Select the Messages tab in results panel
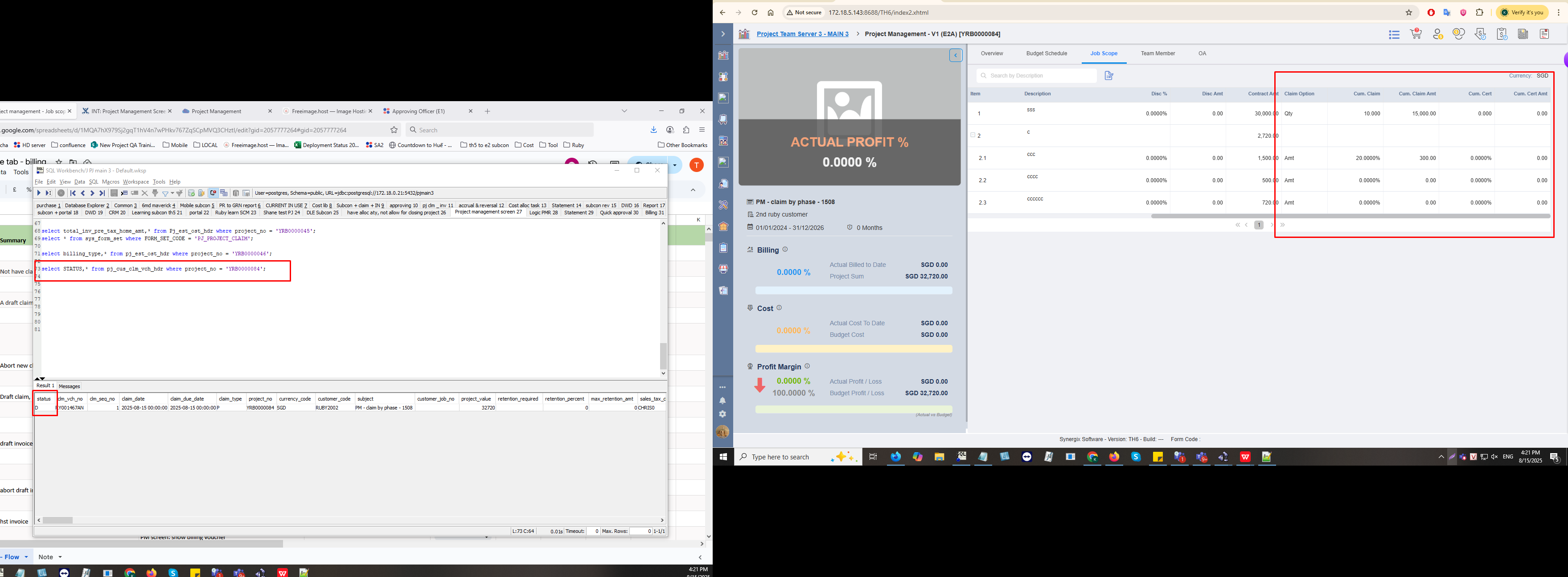 (x=70, y=386)
